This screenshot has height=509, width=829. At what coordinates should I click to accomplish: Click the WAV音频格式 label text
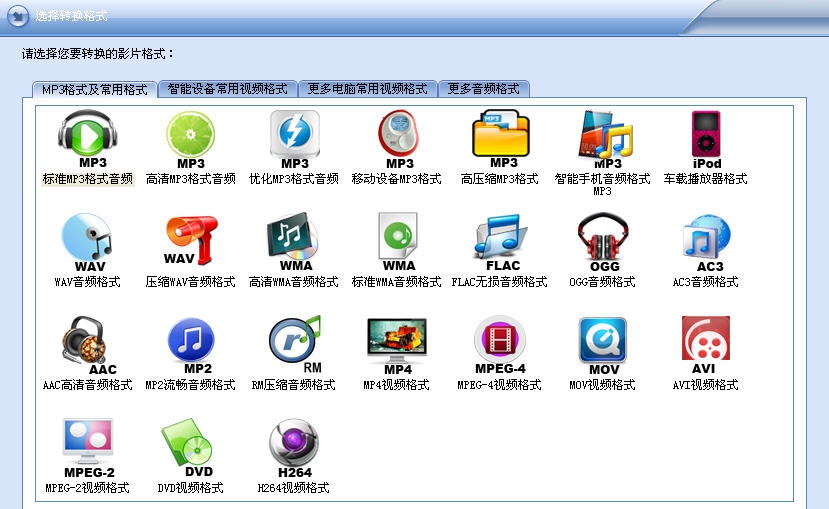tap(87, 282)
